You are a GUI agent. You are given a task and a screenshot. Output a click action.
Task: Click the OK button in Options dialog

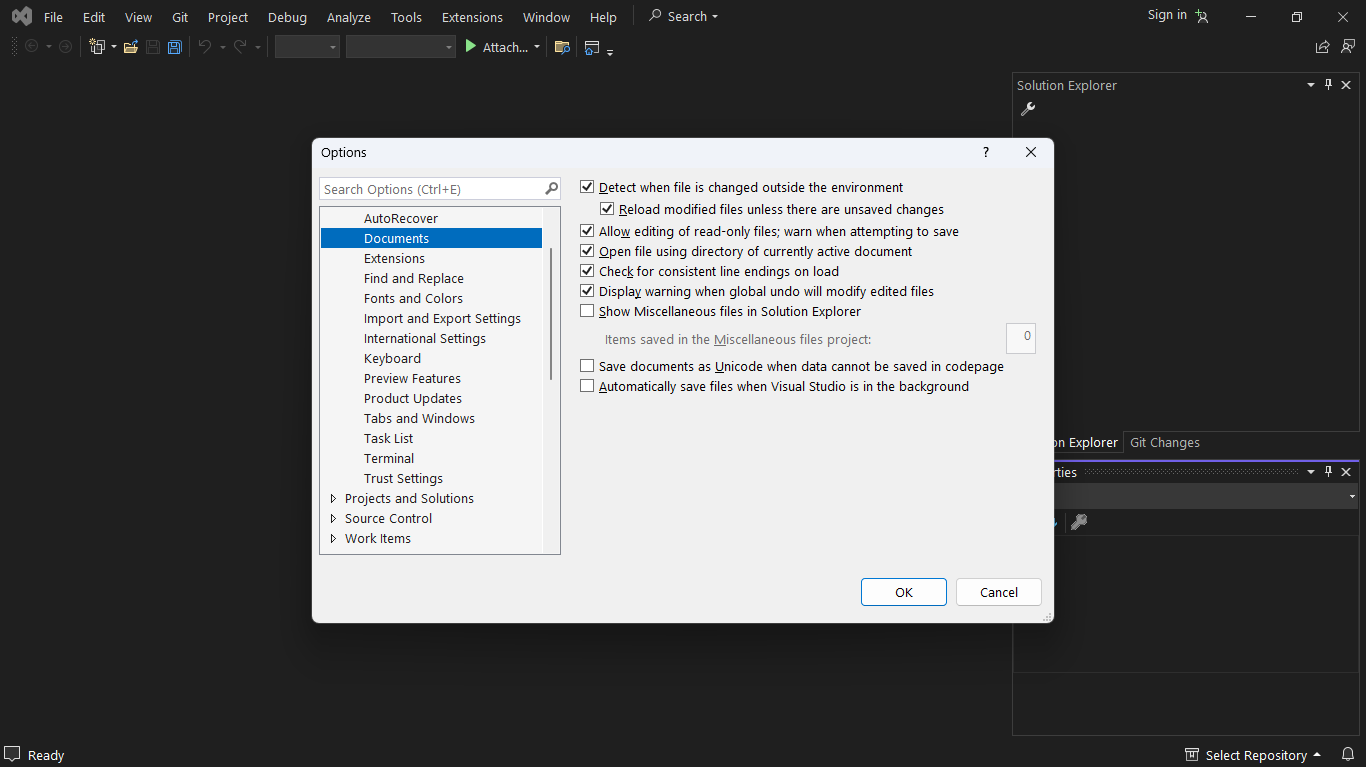coord(903,592)
